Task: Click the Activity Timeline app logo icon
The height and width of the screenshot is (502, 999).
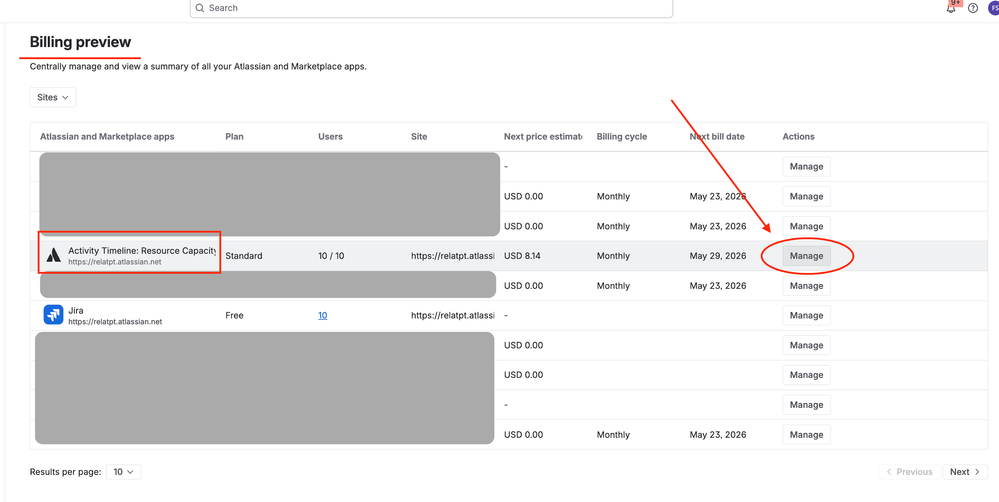Action: tap(54, 255)
